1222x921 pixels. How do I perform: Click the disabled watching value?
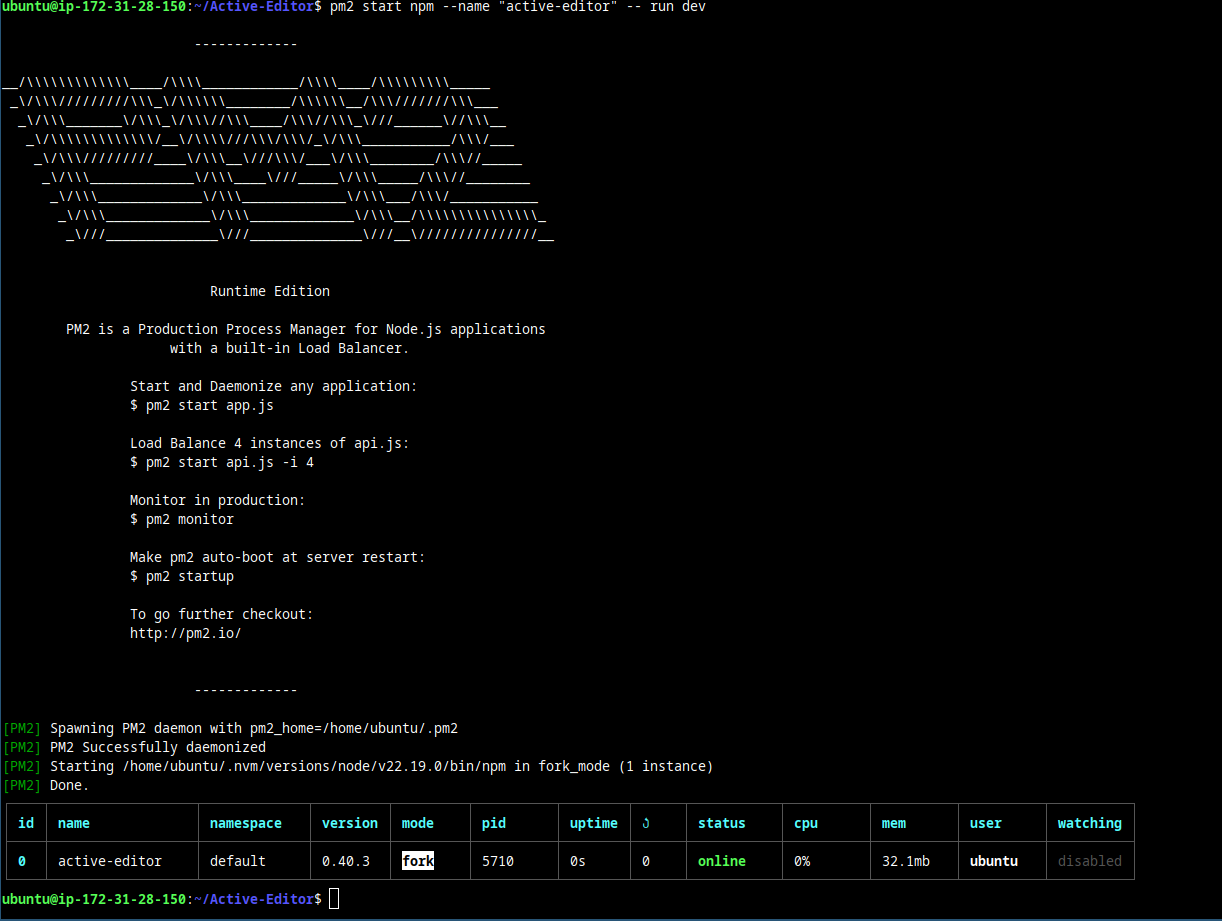(x=1089, y=861)
